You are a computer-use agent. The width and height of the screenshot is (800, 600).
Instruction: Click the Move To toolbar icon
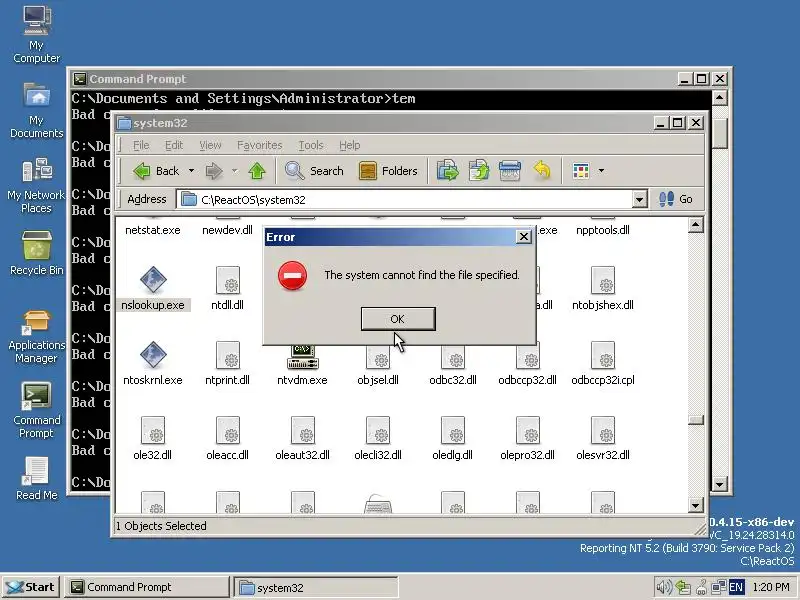click(x=448, y=171)
